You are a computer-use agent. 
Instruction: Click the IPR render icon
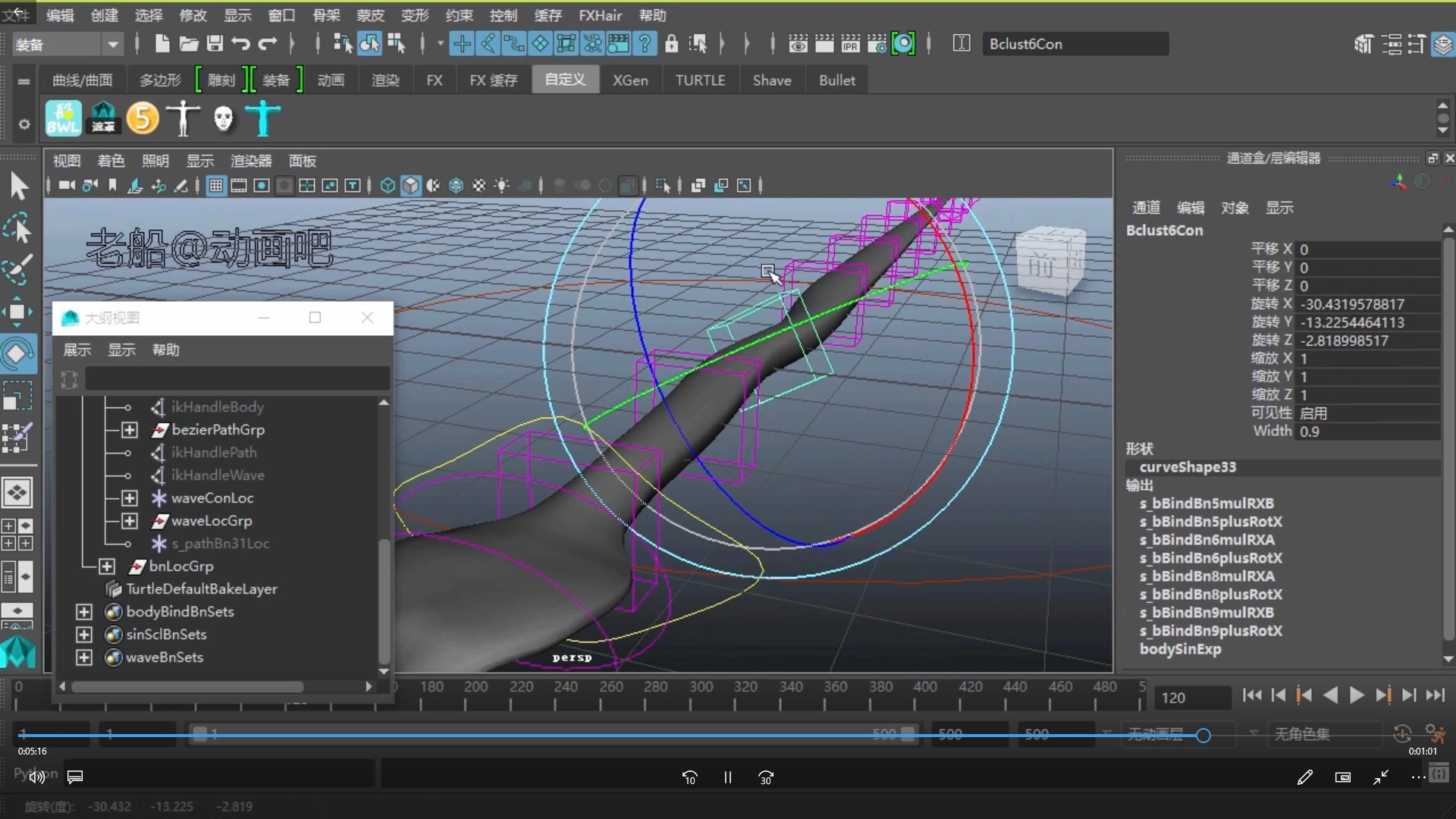(x=850, y=44)
